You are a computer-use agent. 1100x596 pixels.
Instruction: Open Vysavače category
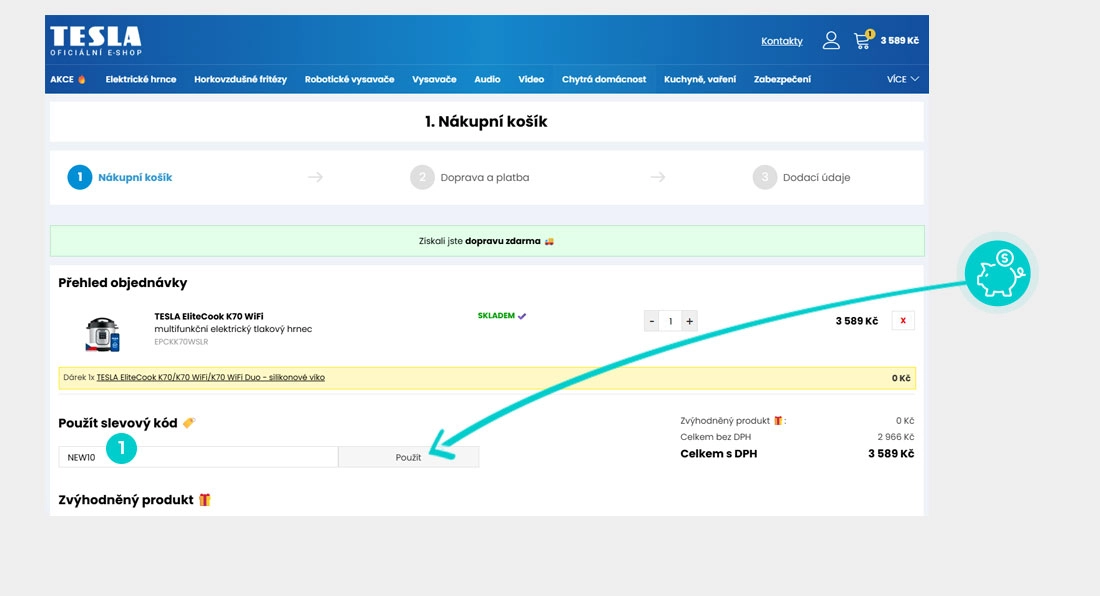pyautogui.click(x=434, y=79)
